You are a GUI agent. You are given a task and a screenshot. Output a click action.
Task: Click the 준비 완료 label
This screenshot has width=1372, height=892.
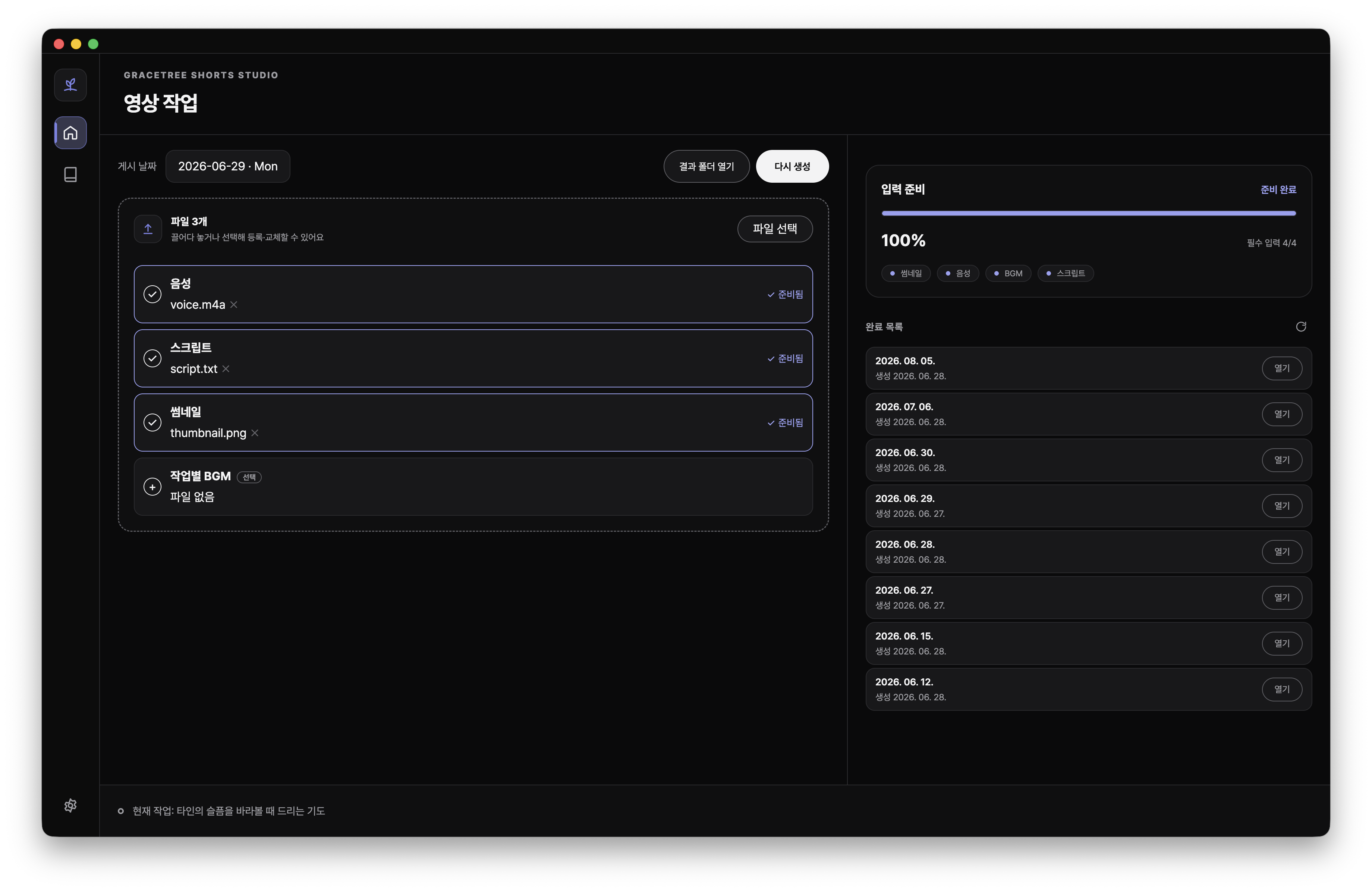[x=1278, y=190]
